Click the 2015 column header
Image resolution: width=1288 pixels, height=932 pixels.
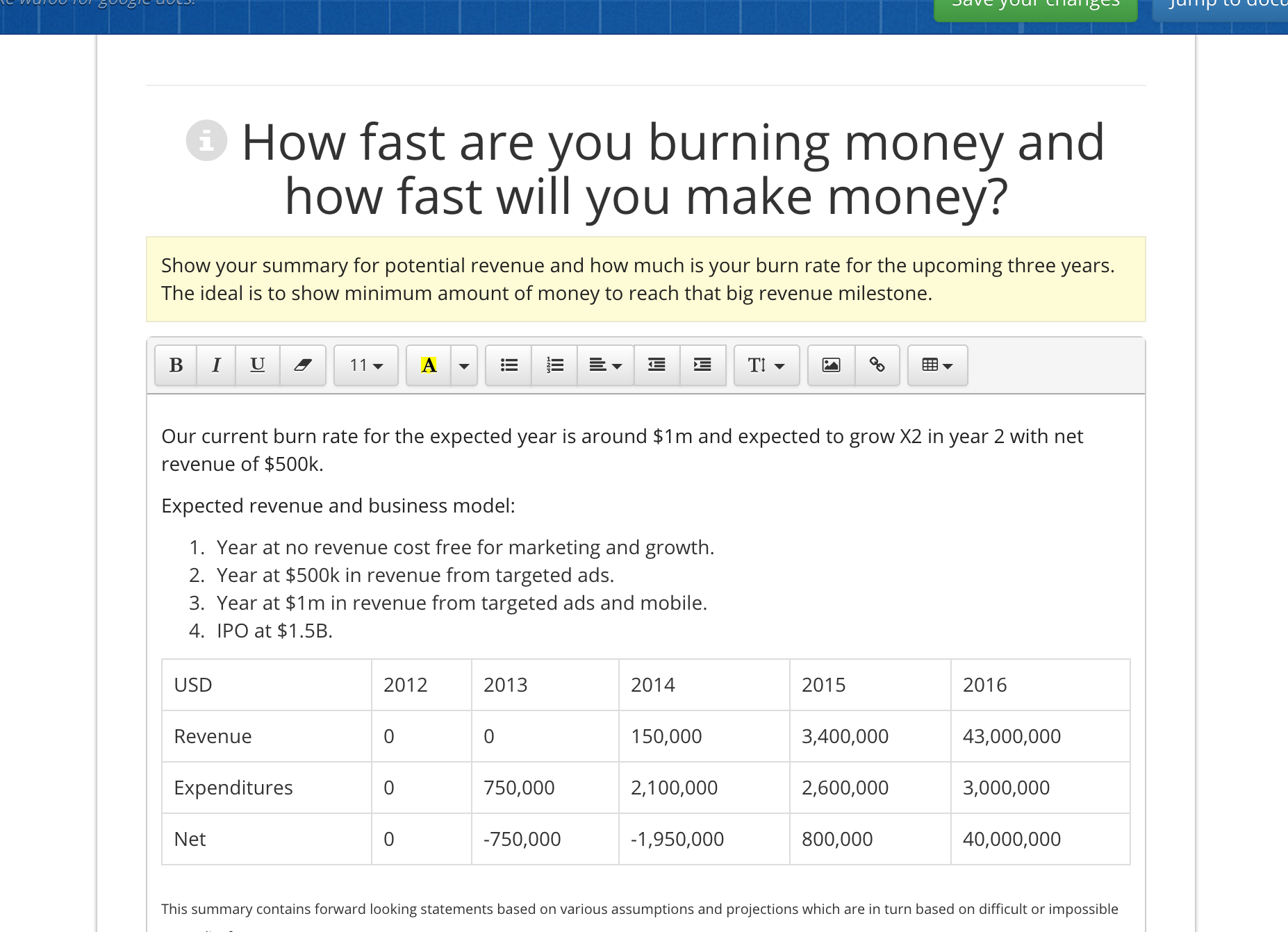(x=870, y=685)
